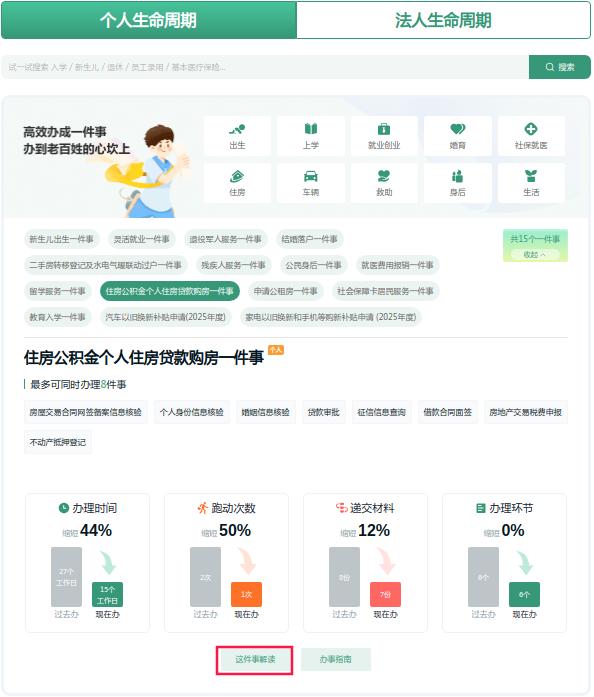Click the 婚育 heart icon

458,129
